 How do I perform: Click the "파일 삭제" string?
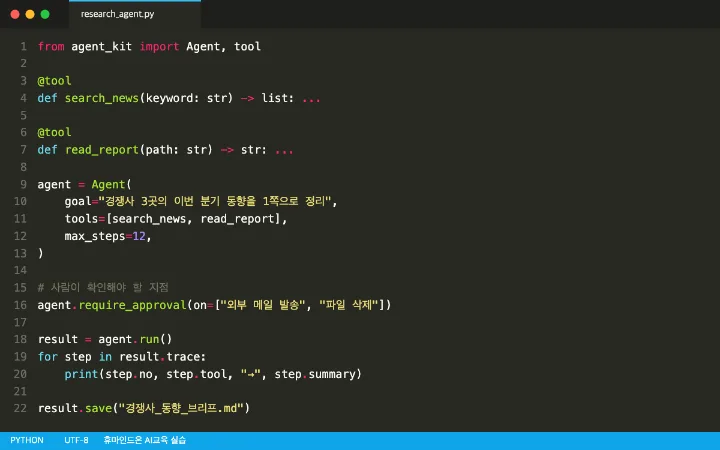point(349,305)
